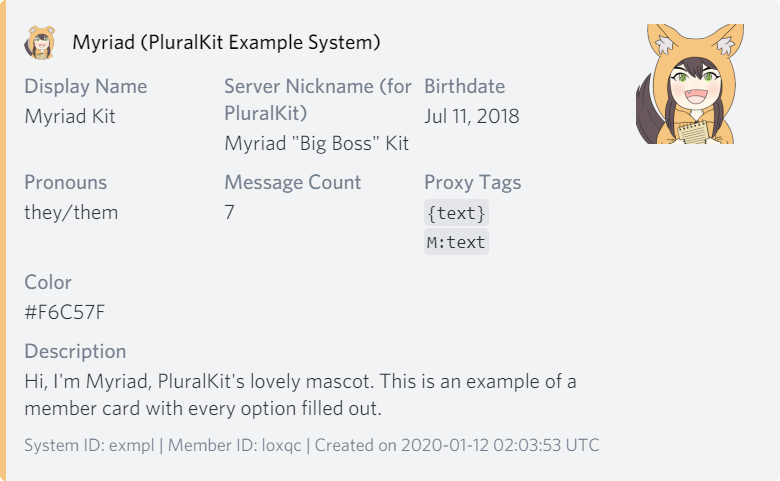The width and height of the screenshot is (780, 481).
Task: Click the Myriad Kit display name value
Action: coord(70,116)
